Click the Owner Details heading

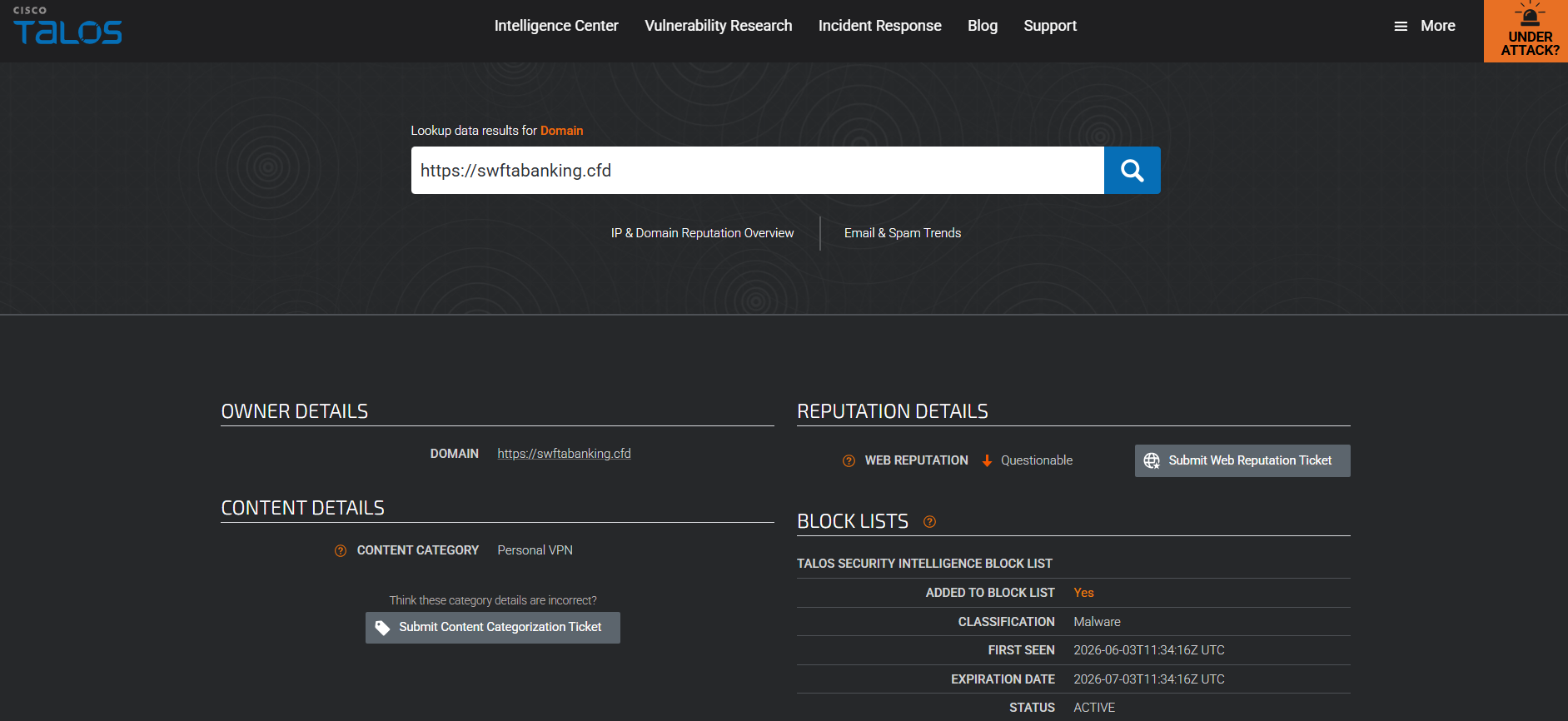coord(295,411)
